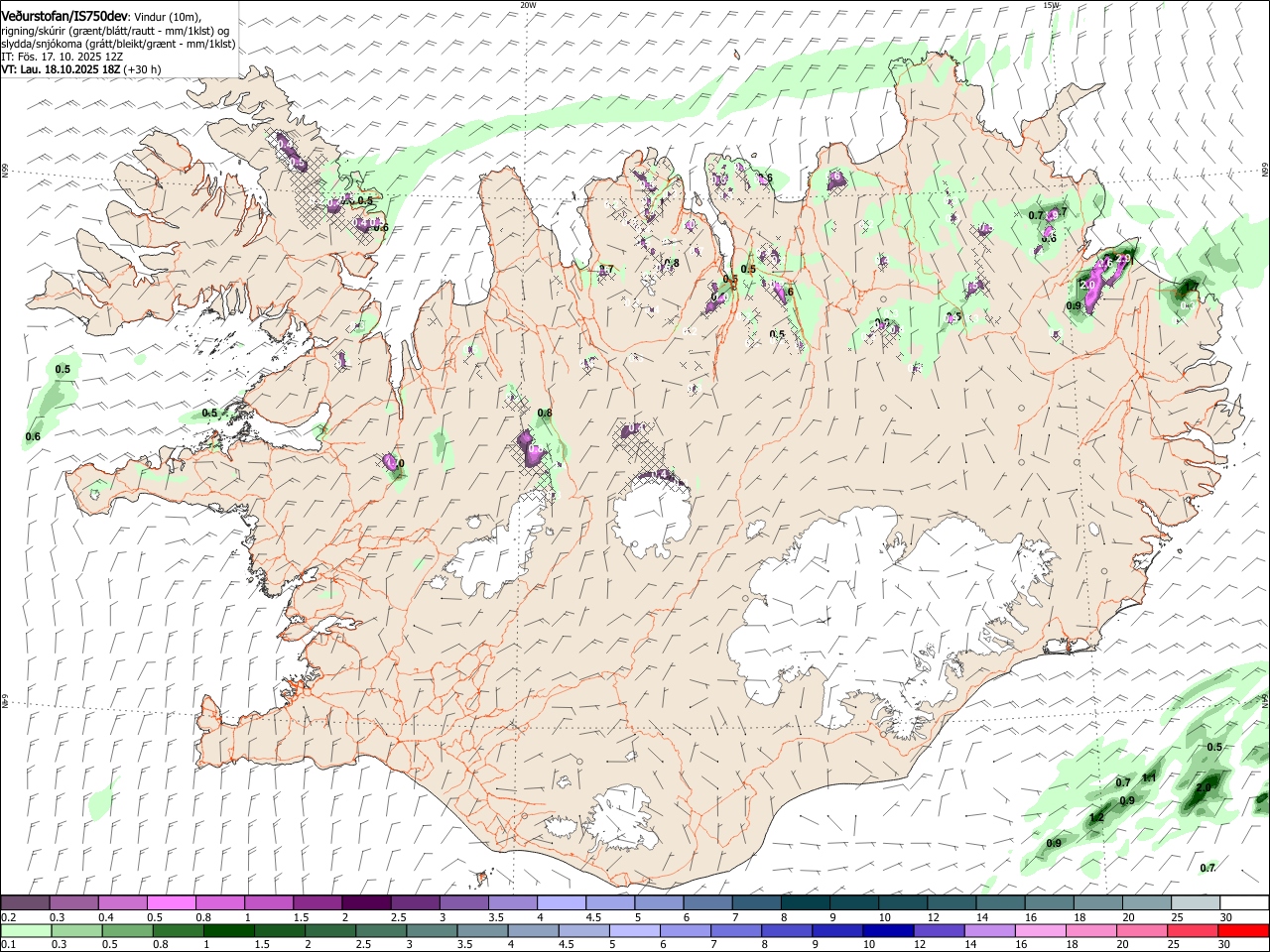1270x952 pixels.
Task: Click the '30' label in top legend row
Action: (1226, 917)
